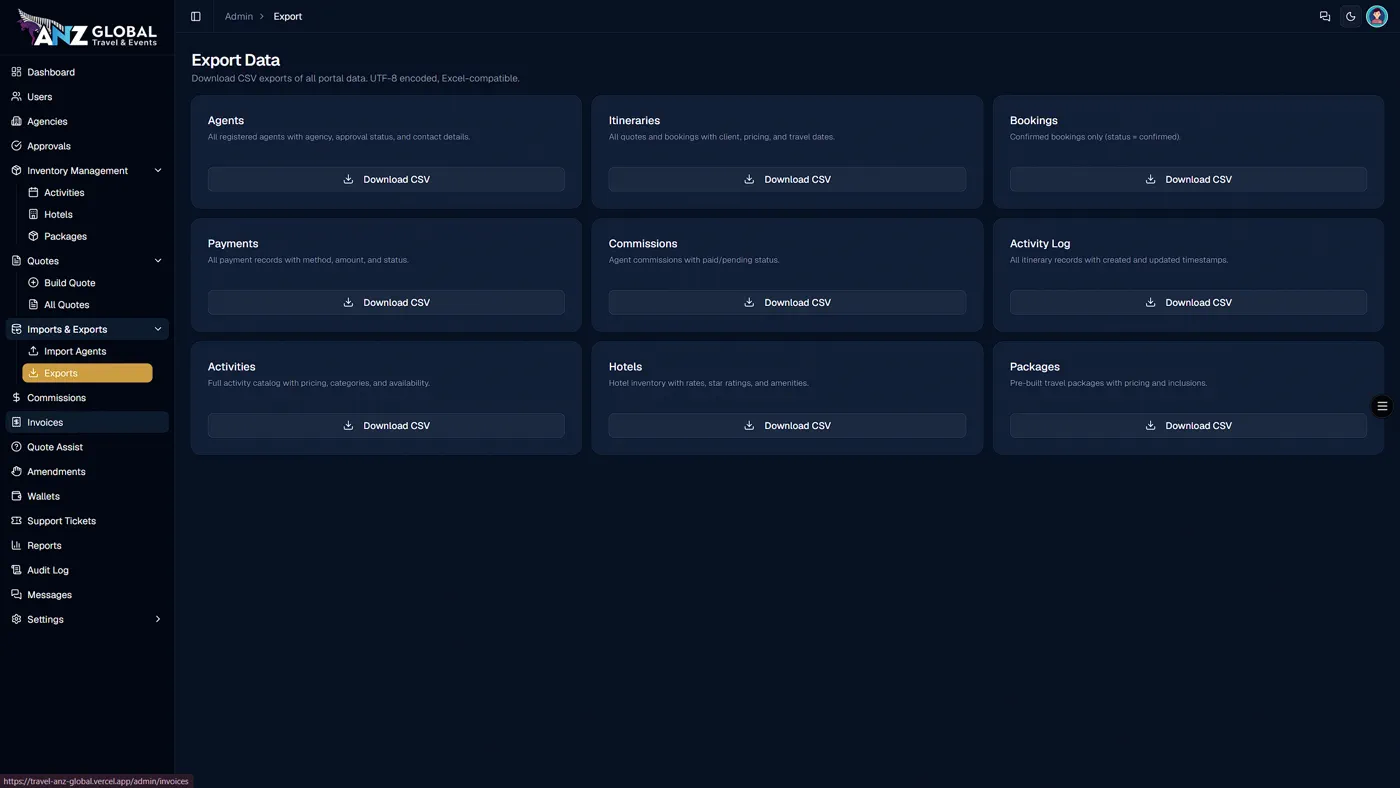Viewport: 1400px width, 788px height.
Task: Click the Dashboard grid icon
Action: click(16, 72)
